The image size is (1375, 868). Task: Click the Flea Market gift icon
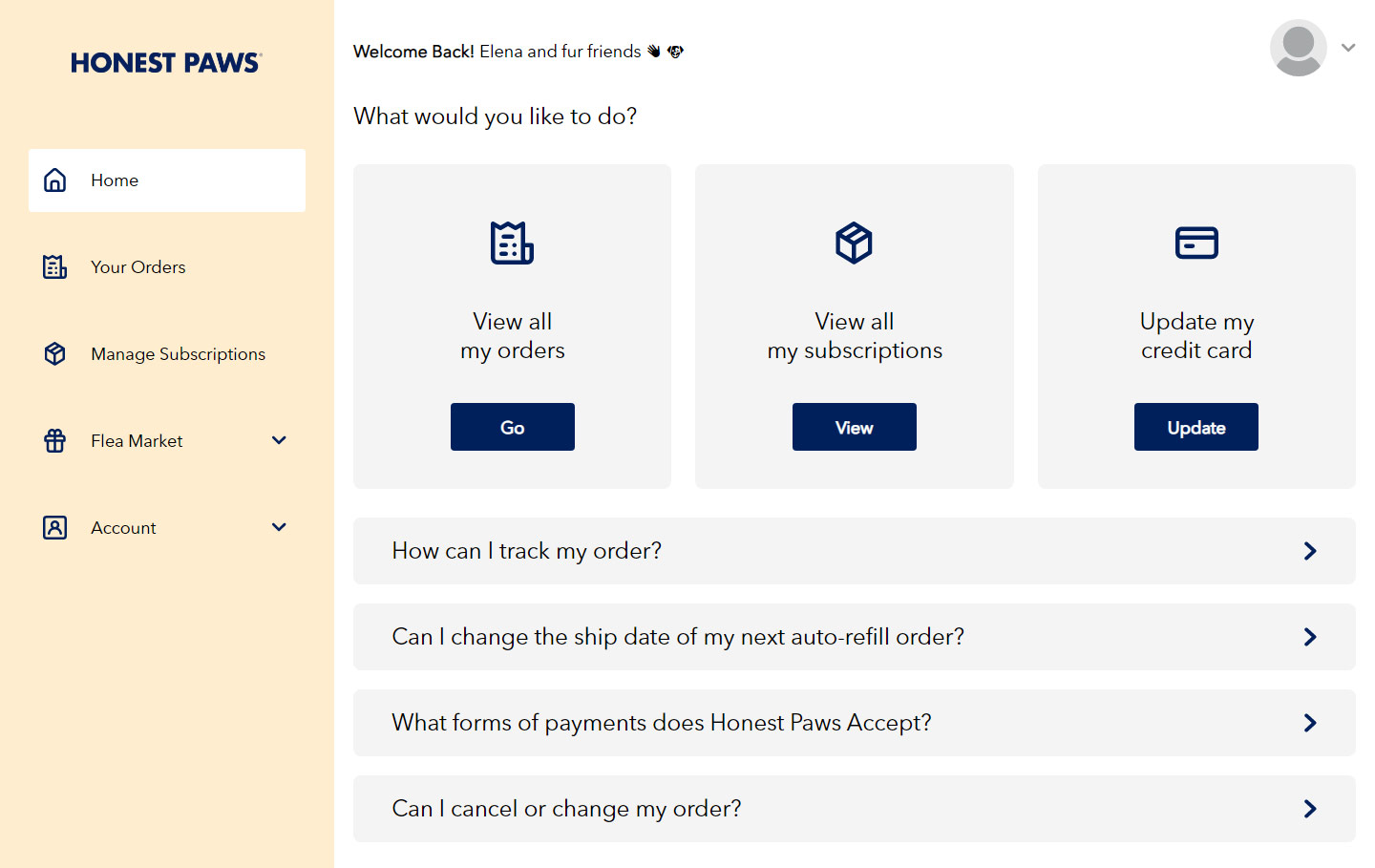[x=55, y=441]
